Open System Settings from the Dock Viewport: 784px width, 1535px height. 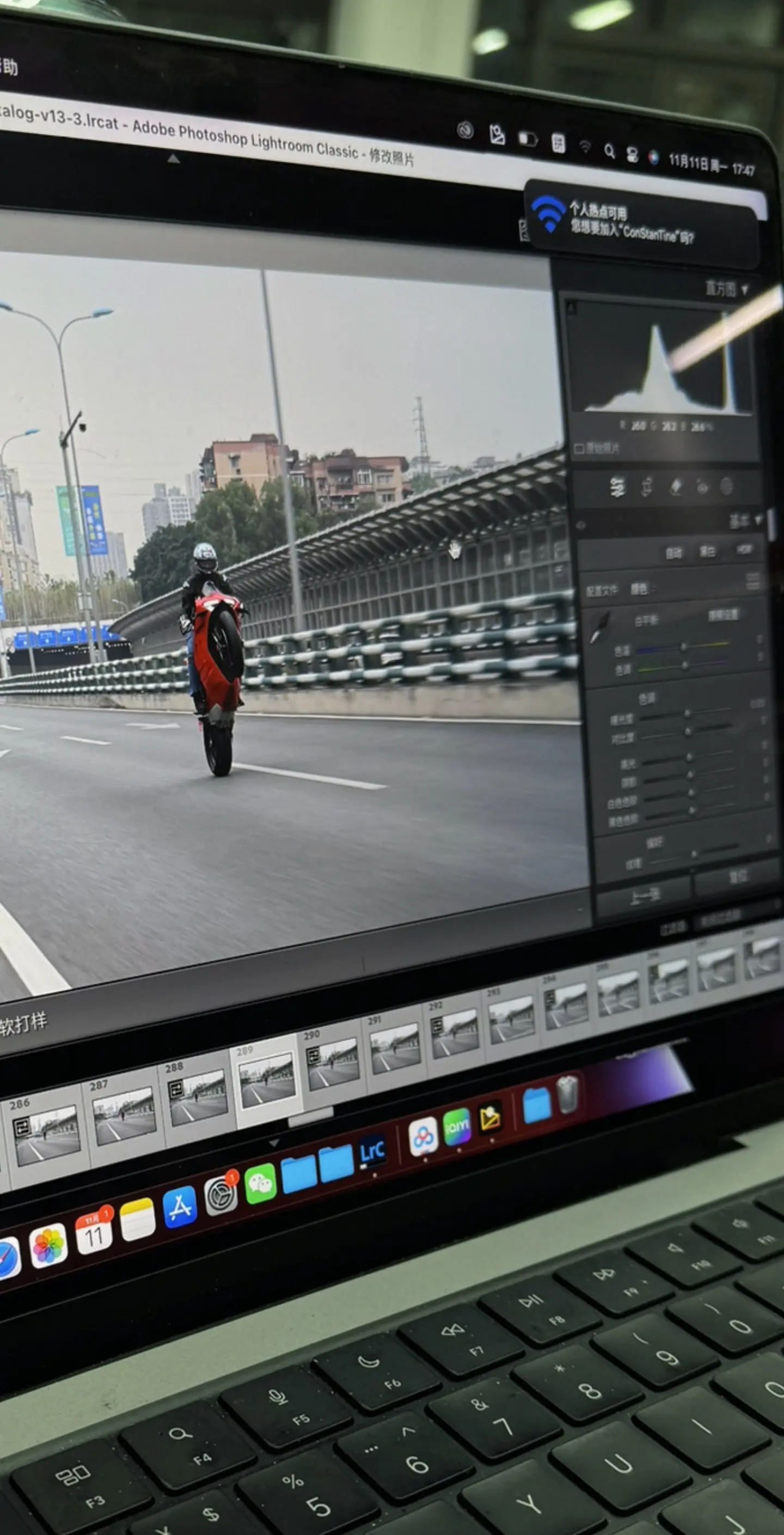coord(221,1195)
